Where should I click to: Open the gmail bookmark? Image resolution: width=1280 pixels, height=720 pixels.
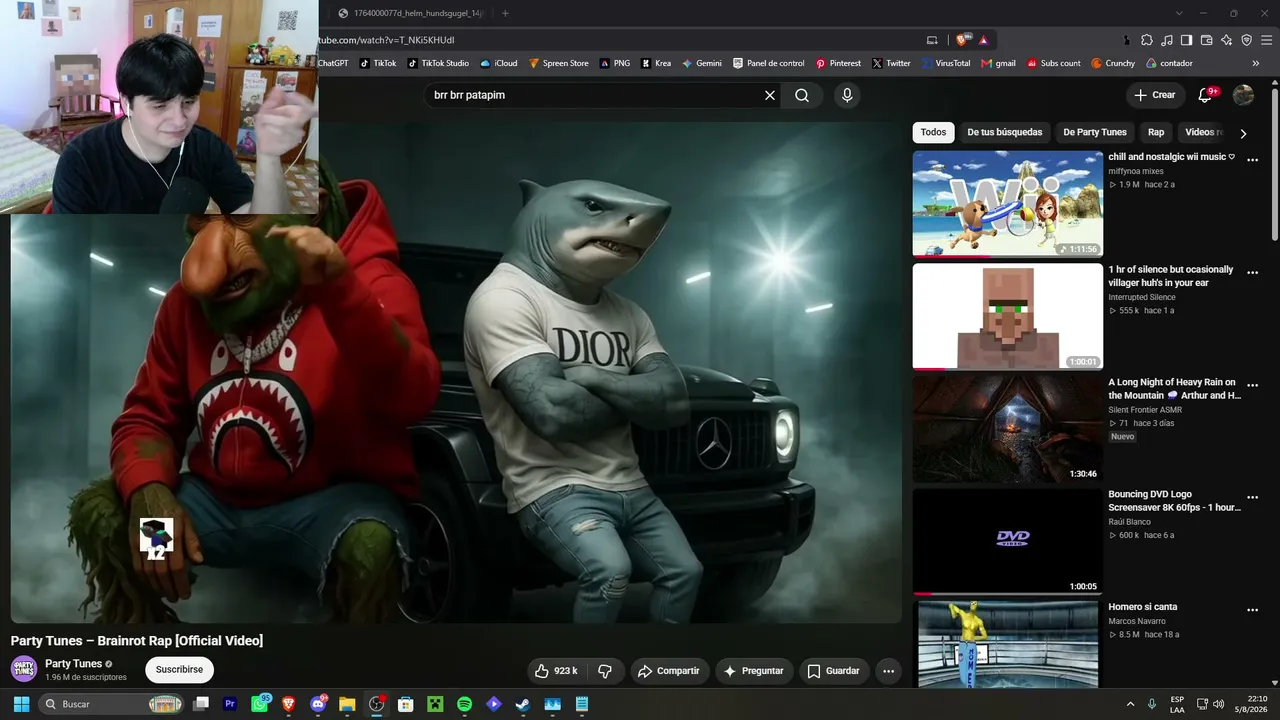pyautogui.click(x=998, y=63)
